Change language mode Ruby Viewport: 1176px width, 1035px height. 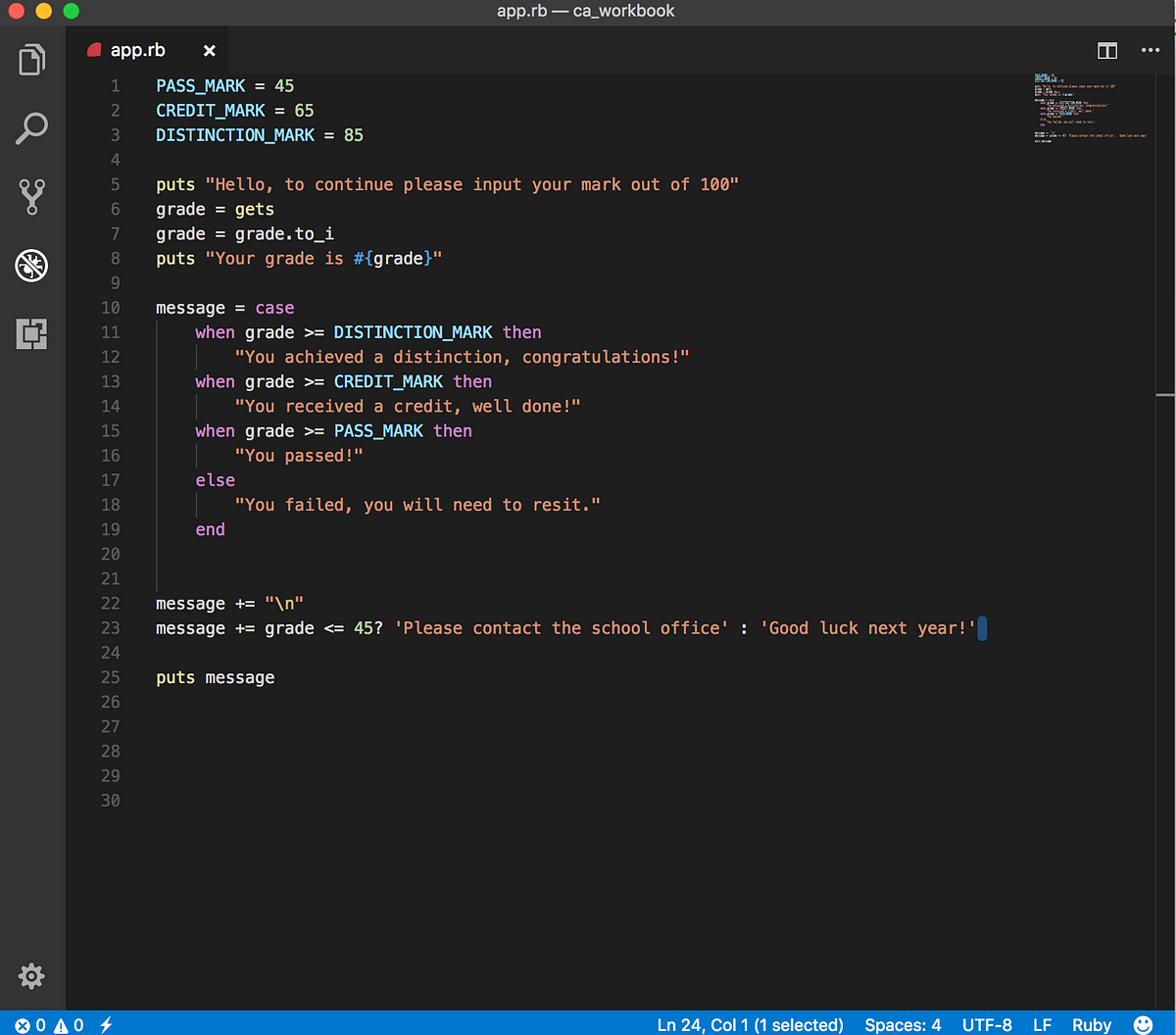pos(1092,1024)
